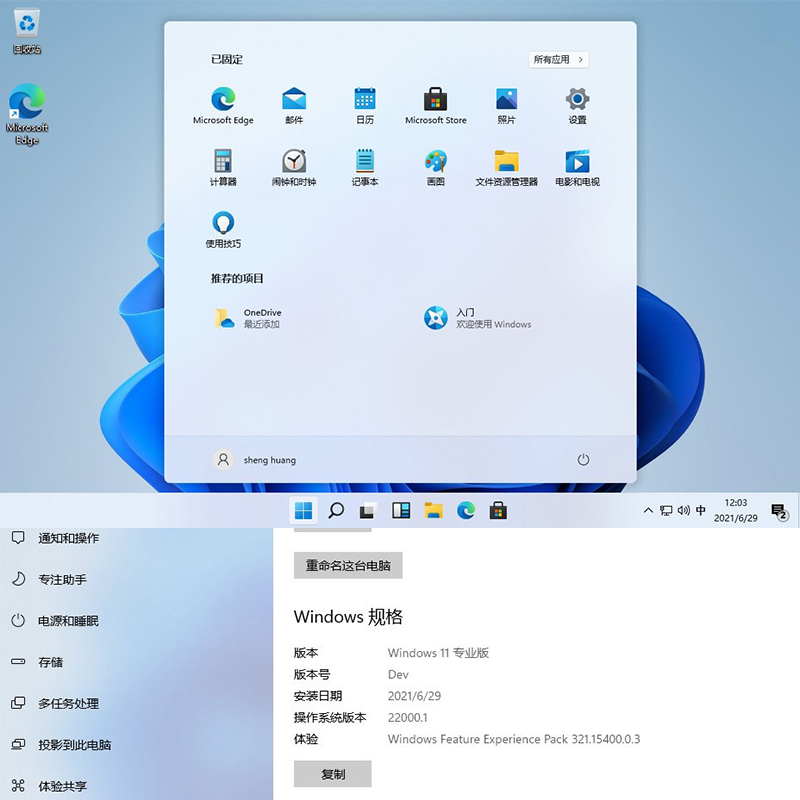Click Rename this PC (重命名这台电脑) button
Screen dimensions: 800x800
(348, 565)
